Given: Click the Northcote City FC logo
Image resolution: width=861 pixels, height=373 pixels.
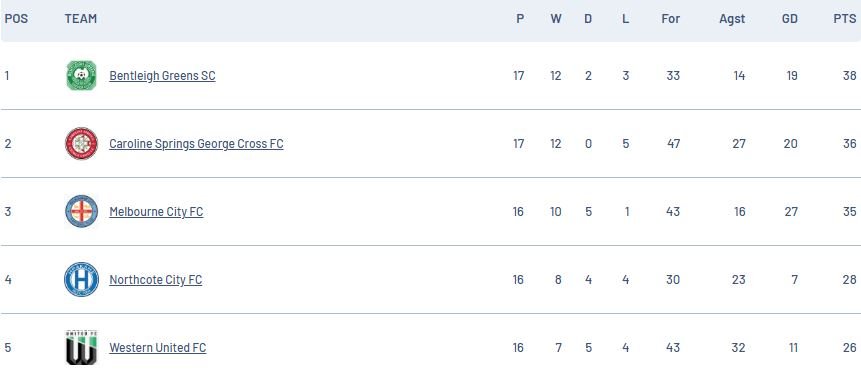Looking at the screenshot, I should tap(81, 280).
